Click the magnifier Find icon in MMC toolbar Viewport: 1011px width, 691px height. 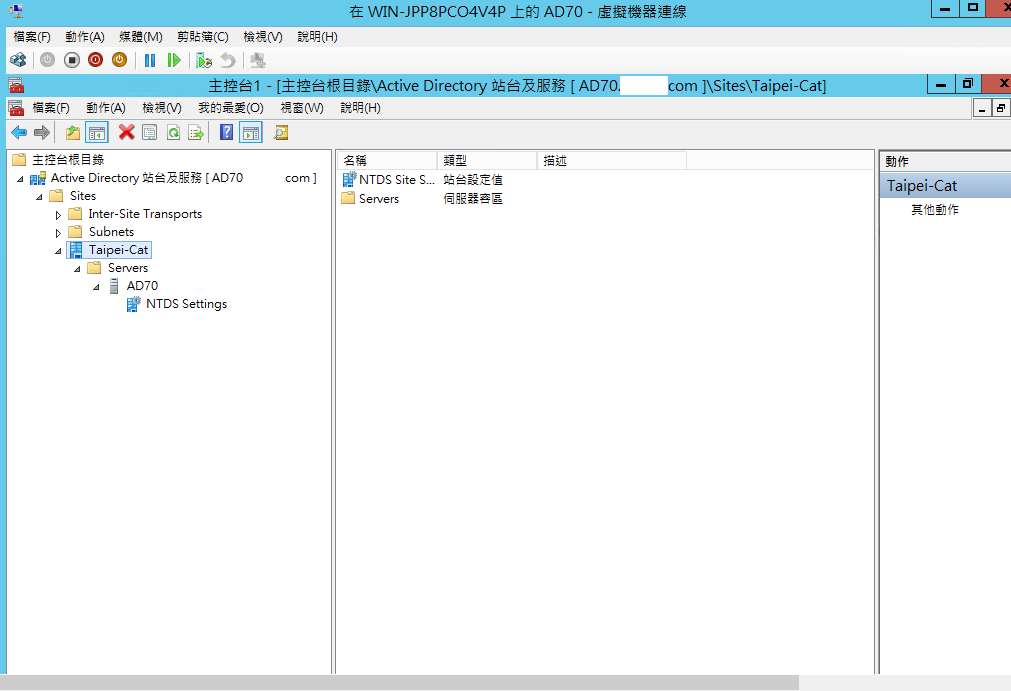point(280,133)
